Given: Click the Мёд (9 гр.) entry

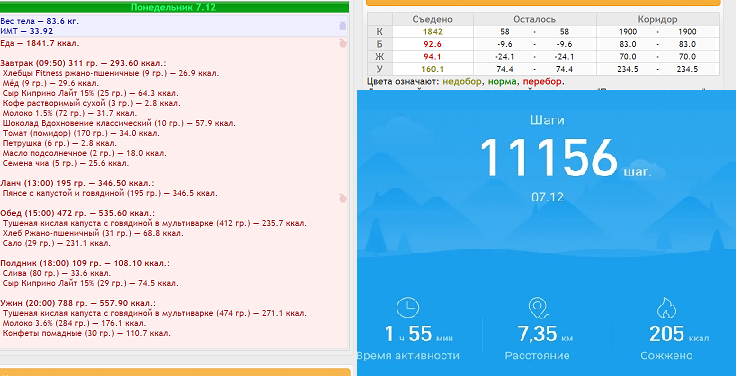Looking at the screenshot, I should point(57,83).
